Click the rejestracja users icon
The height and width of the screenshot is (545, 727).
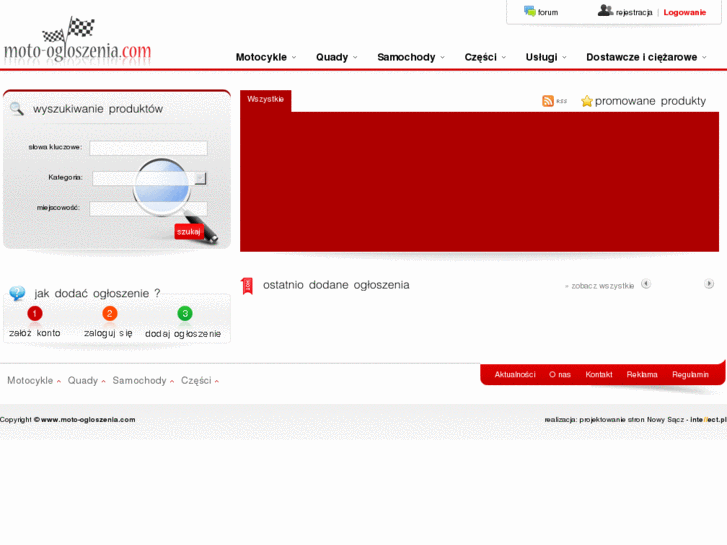pyautogui.click(x=605, y=10)
